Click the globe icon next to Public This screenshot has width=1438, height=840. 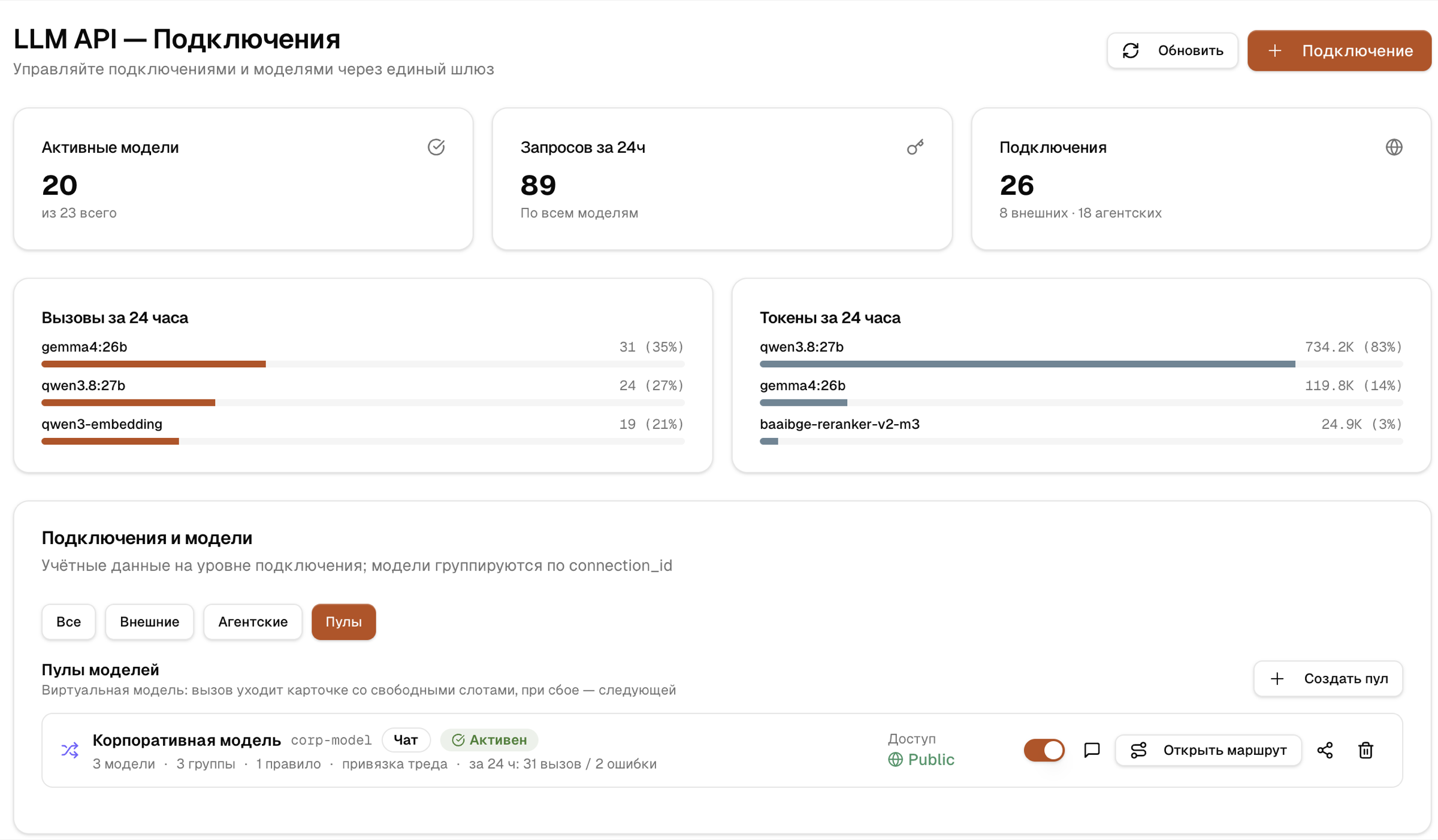click(x=895, y=759)
